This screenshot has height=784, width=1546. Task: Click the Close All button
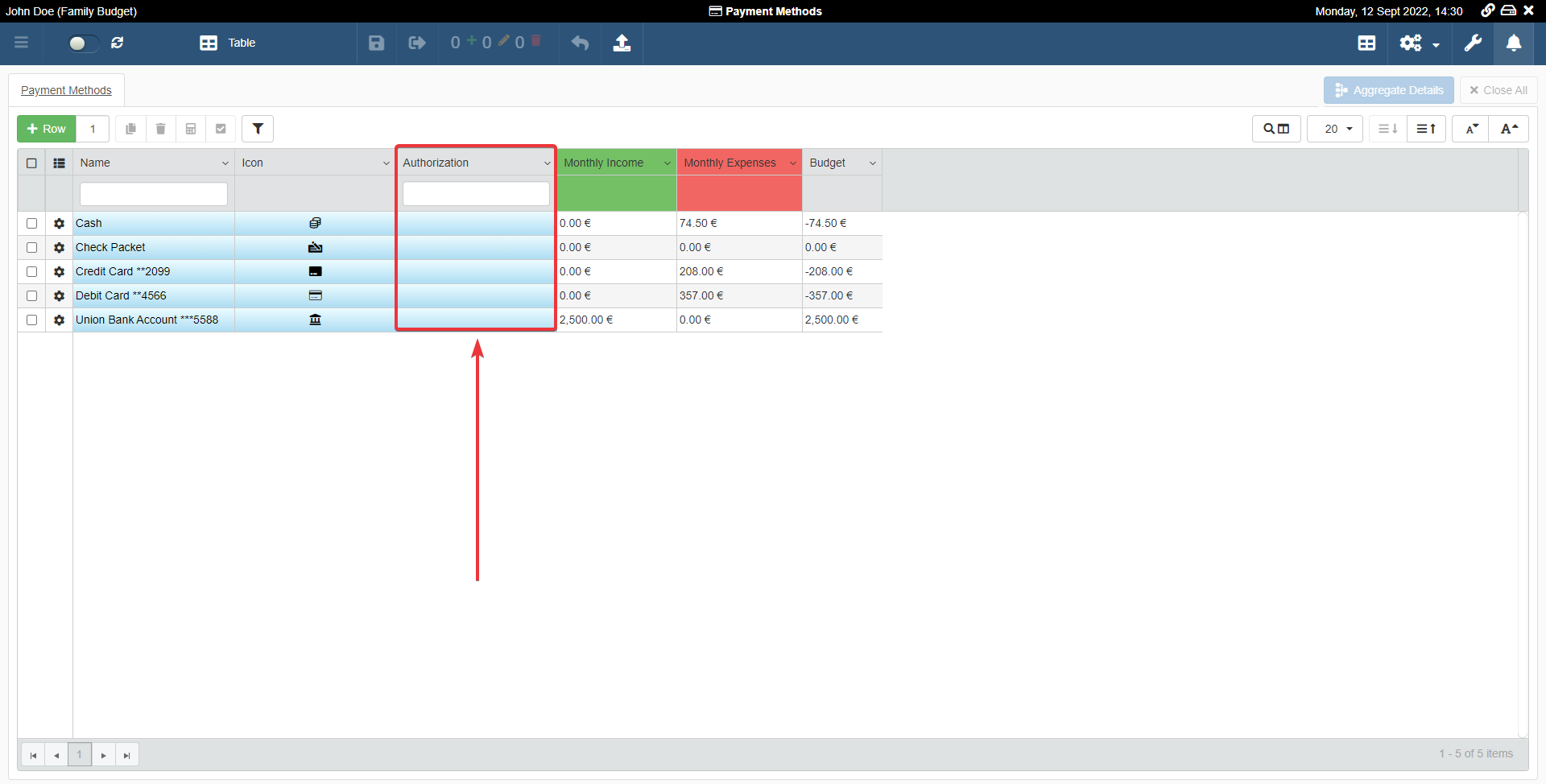coord(1498,90)
